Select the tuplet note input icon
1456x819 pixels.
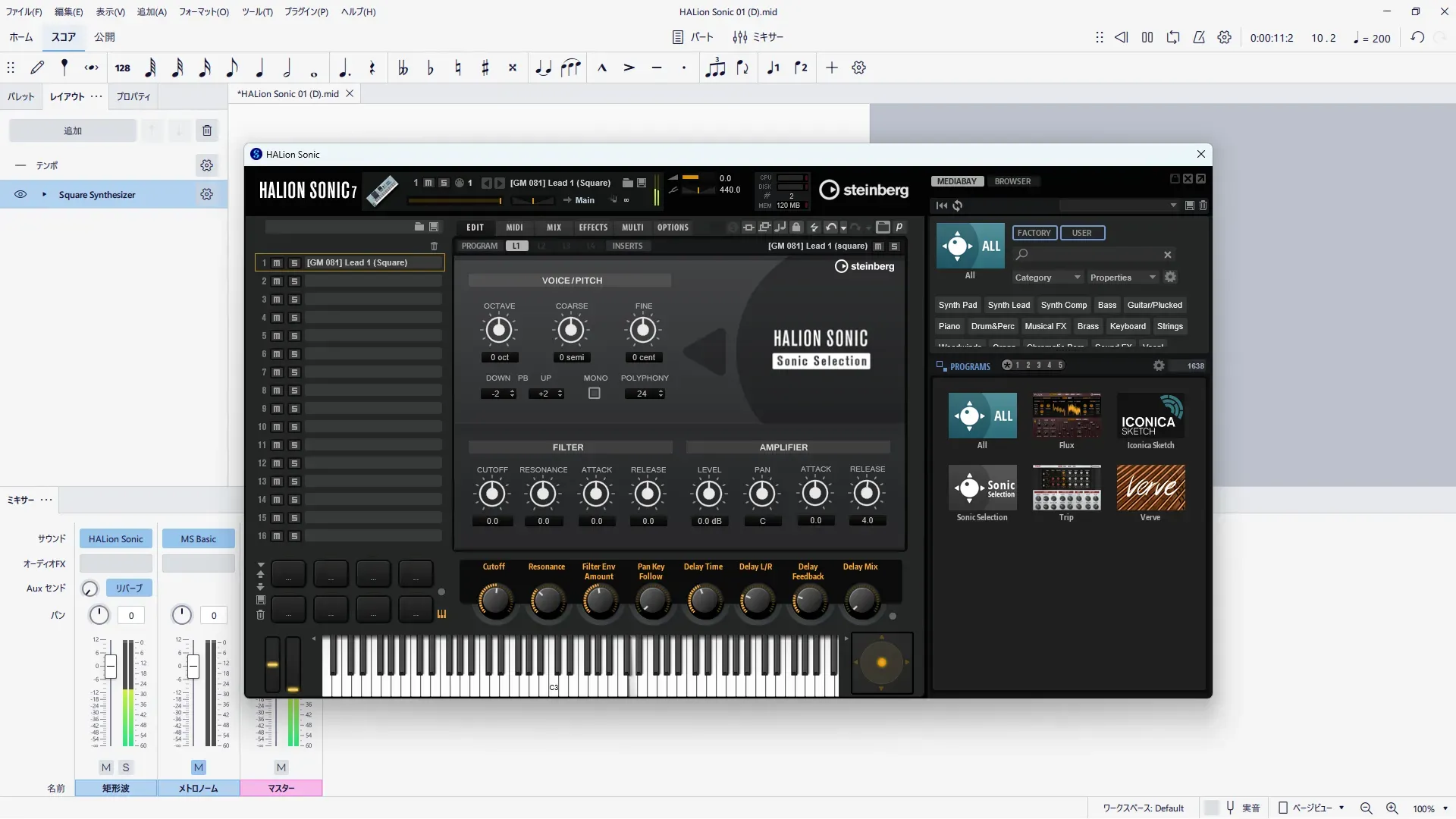pos(715,68)
